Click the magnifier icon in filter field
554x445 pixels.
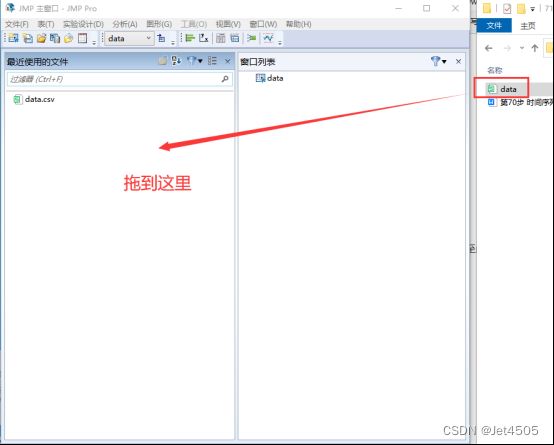225,79
